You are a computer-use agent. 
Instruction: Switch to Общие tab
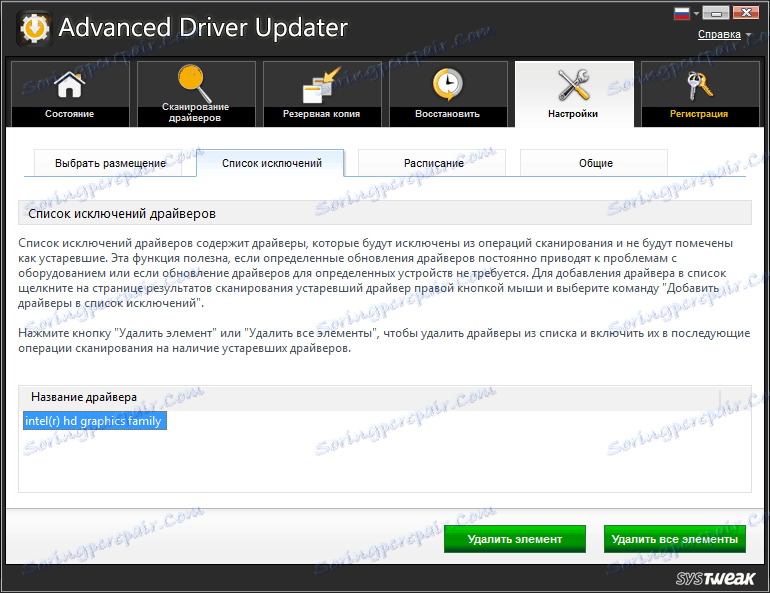[595, 163]
